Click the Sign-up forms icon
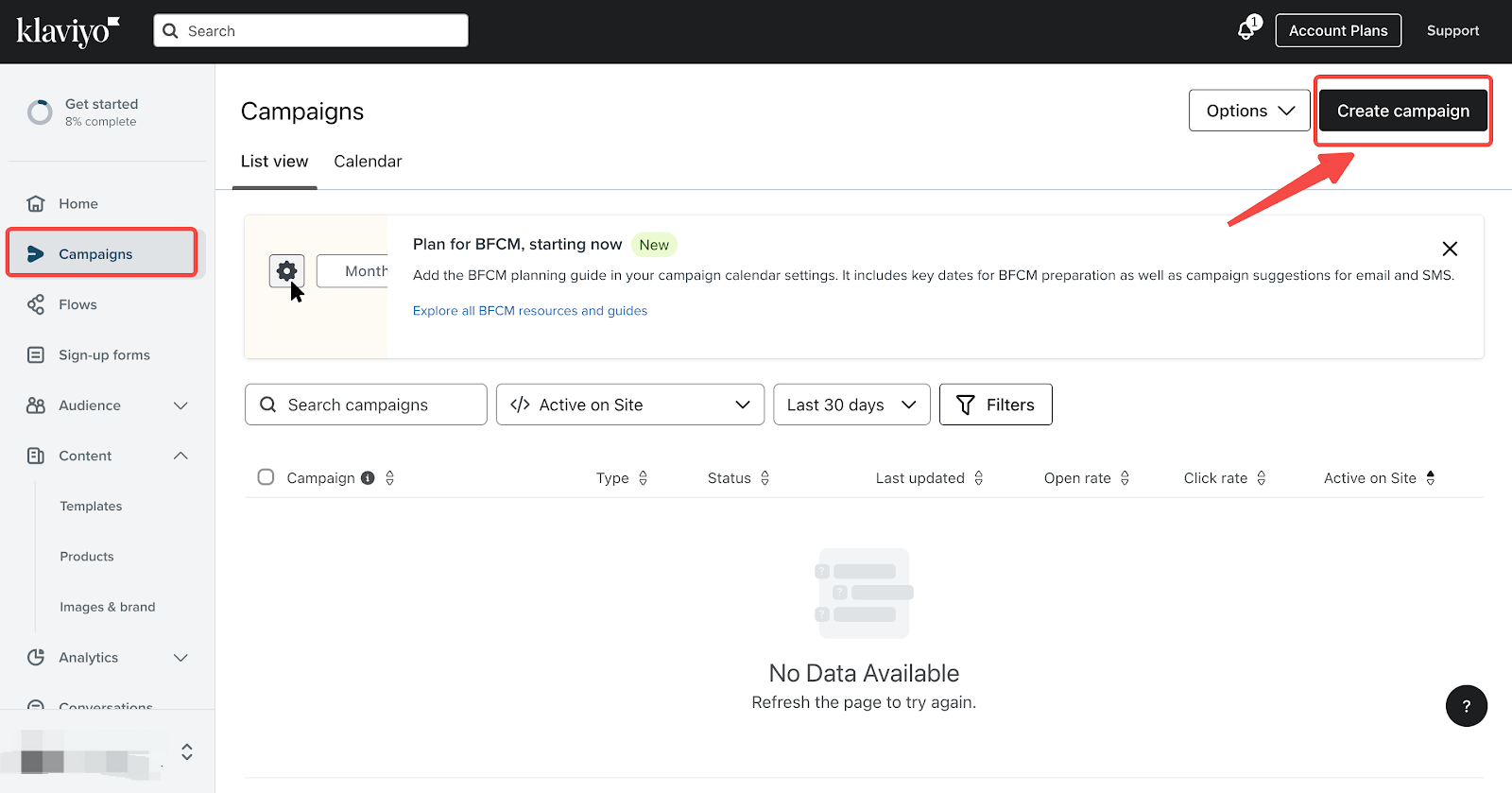 tap(36, 354)
